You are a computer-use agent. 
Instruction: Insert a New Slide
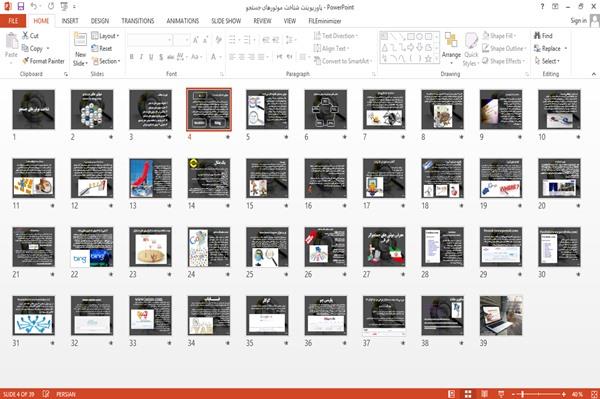pos(80,50)
